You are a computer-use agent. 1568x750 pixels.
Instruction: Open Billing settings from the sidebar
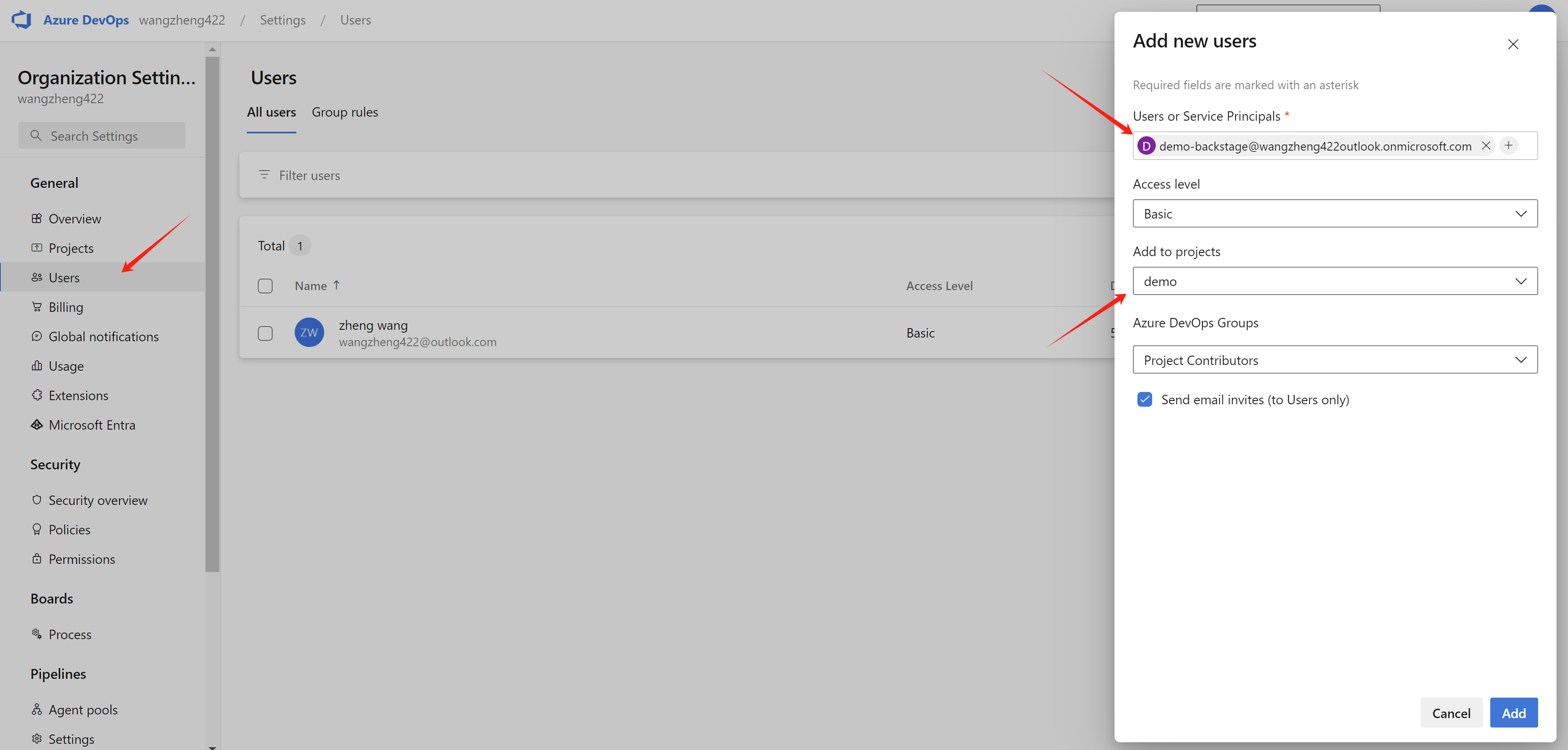pyautogui.click(x=66, y=307)
